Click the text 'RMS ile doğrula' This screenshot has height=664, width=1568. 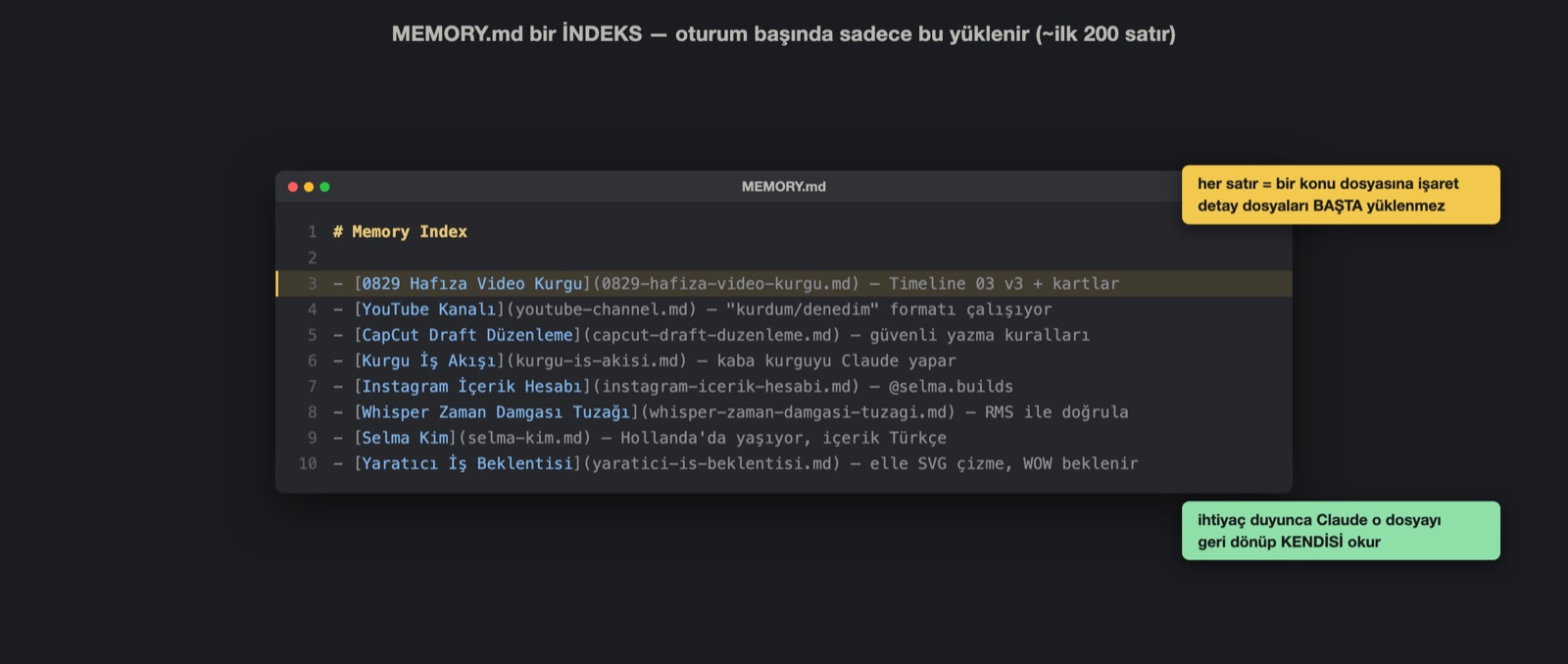pos(1056,412)
